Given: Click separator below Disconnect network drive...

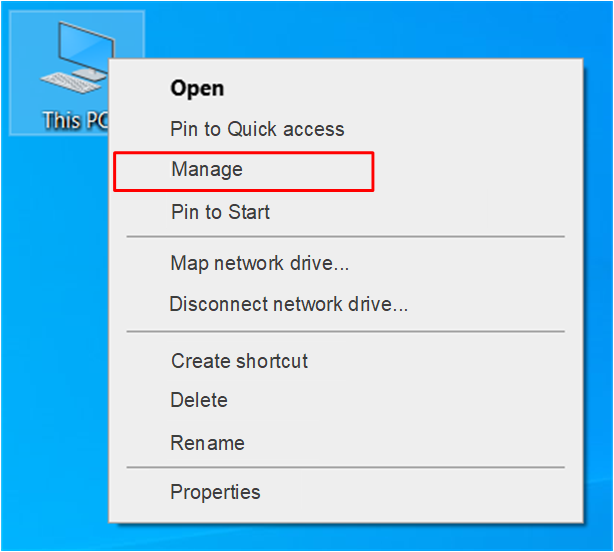Looking at the screenshot, I should 345,331.
